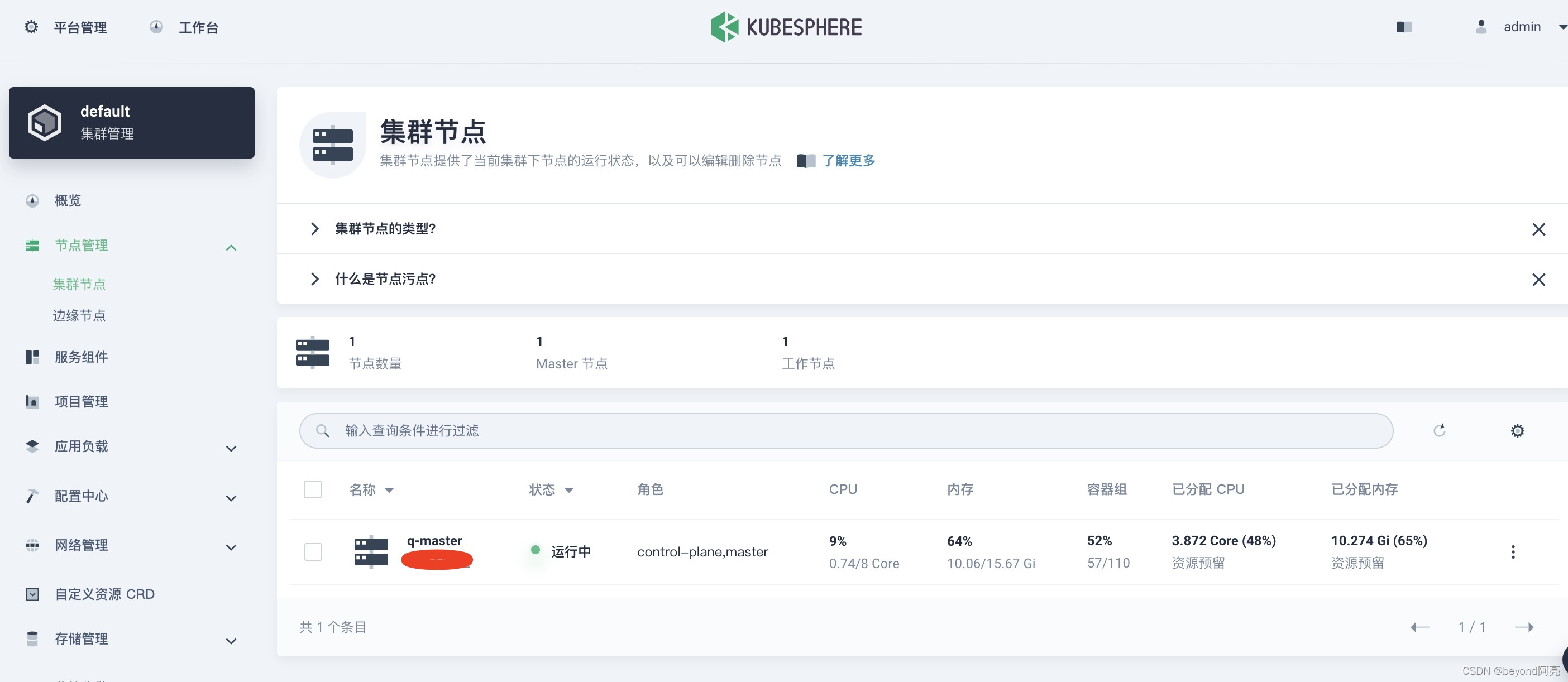Click the 应用负载 layers icon
The width and height of the screenshot is (1568, 682).
point(32,446)
